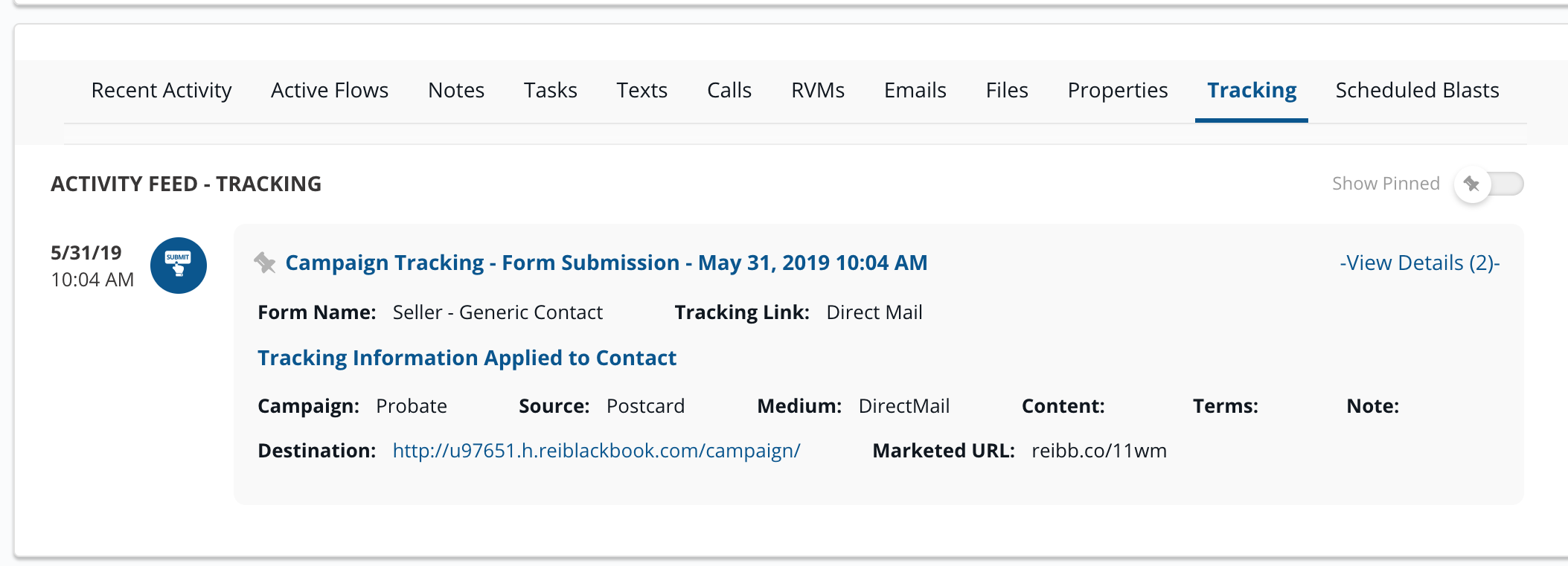Click the form Submit activity icon
This screenshot has width=1568, height=566.
pyautogui.click(x=179, y=266)
